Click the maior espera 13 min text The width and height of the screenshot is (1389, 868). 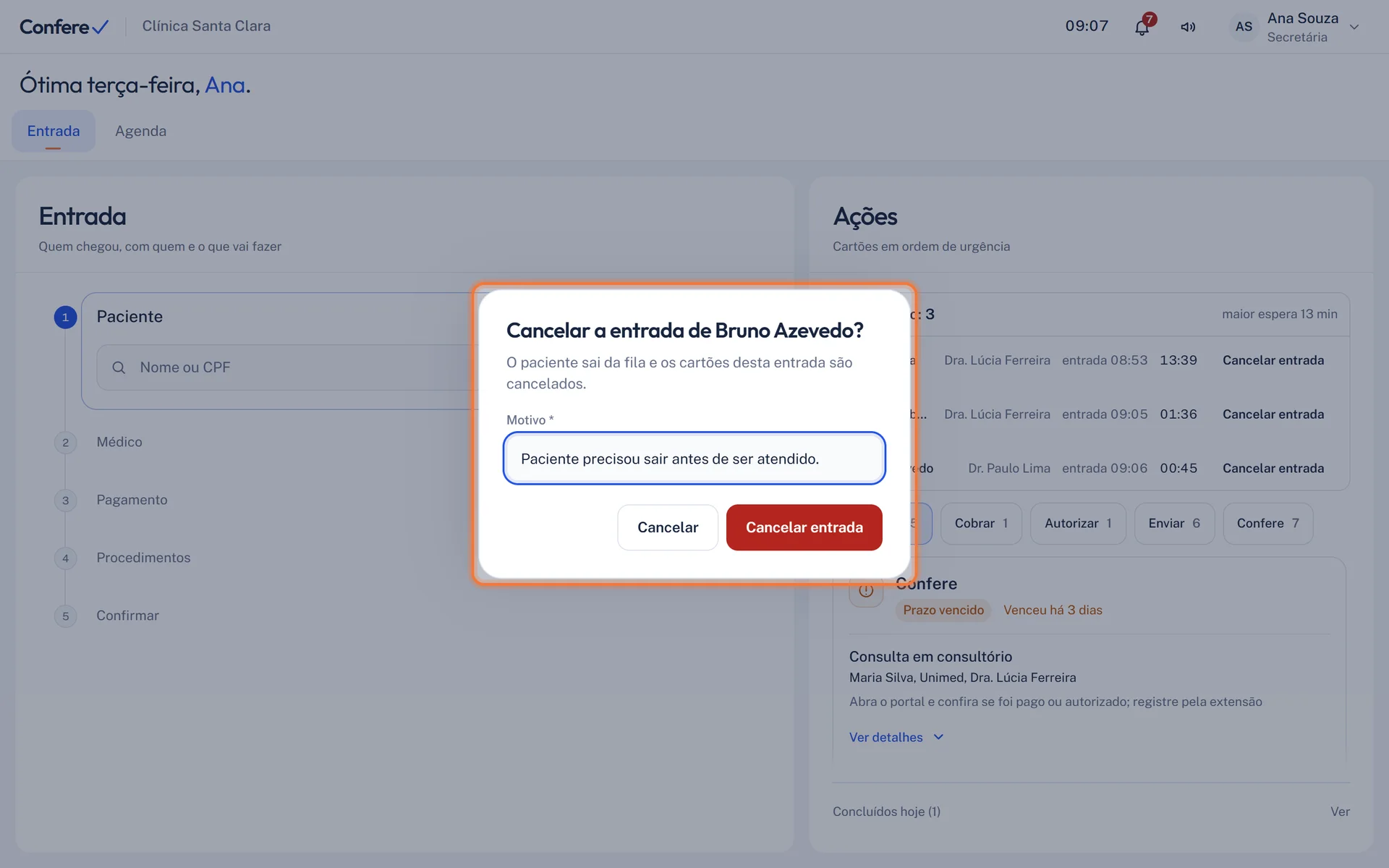pos(1279,314)
